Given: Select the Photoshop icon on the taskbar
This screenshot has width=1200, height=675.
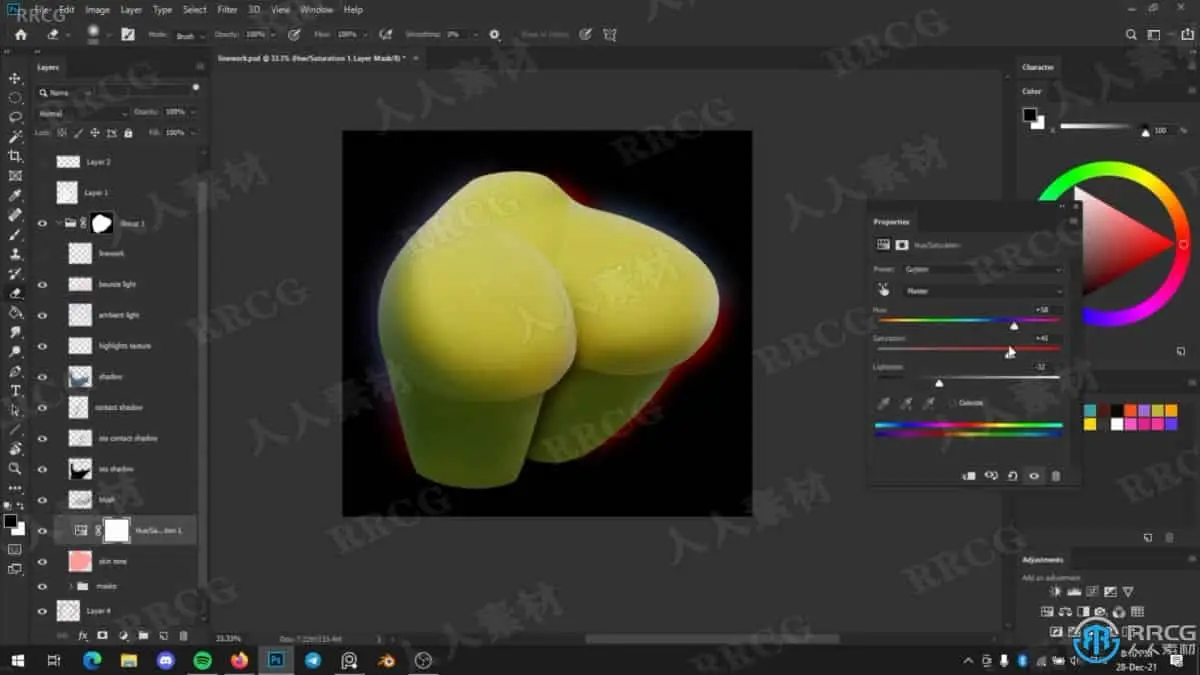Looking at the screenshot, I should (275, 661).
